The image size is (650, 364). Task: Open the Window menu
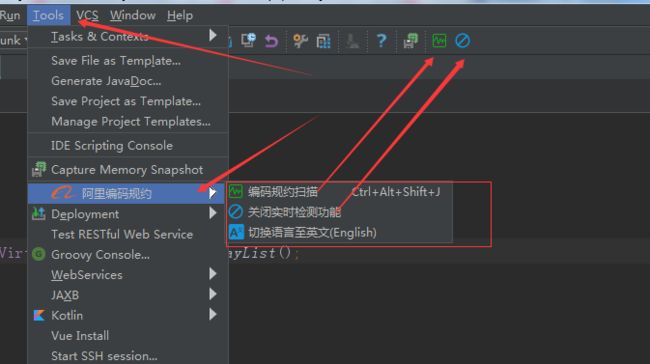(x=133, y=15)
